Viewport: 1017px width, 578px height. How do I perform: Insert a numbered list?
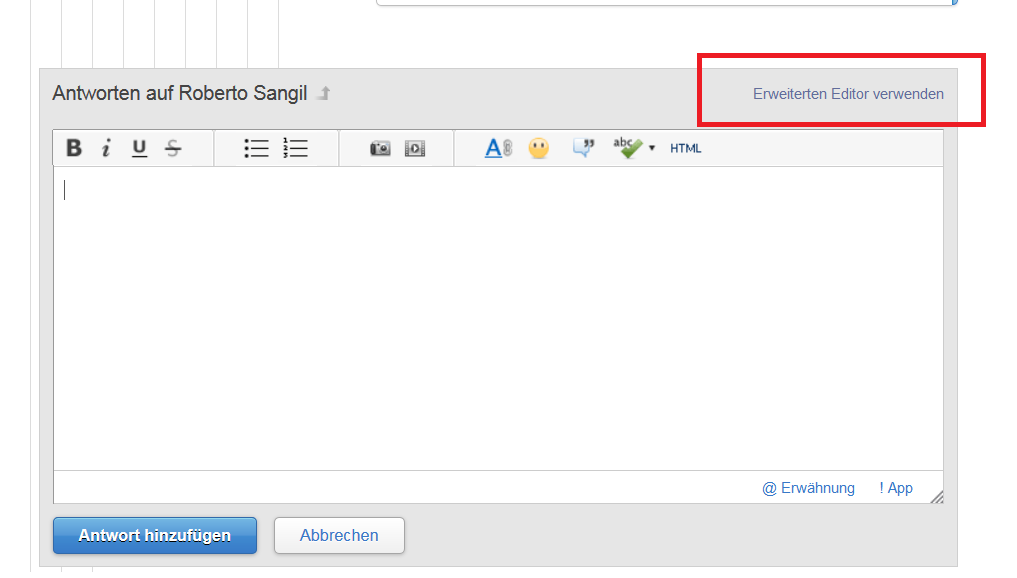[295, 148]
